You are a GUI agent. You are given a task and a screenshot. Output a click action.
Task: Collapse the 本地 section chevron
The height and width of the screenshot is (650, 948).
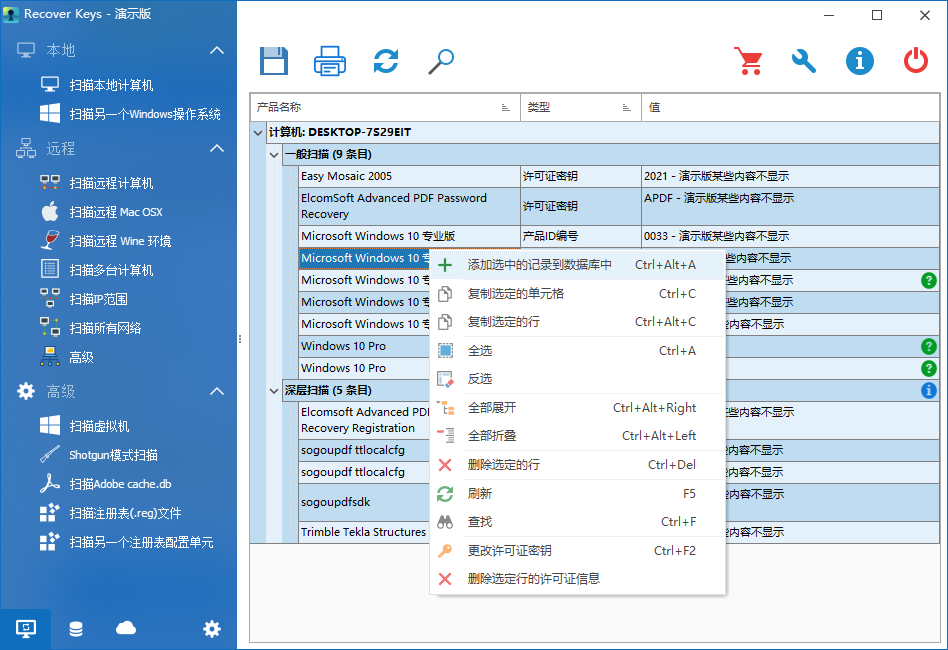pos(216,50)
